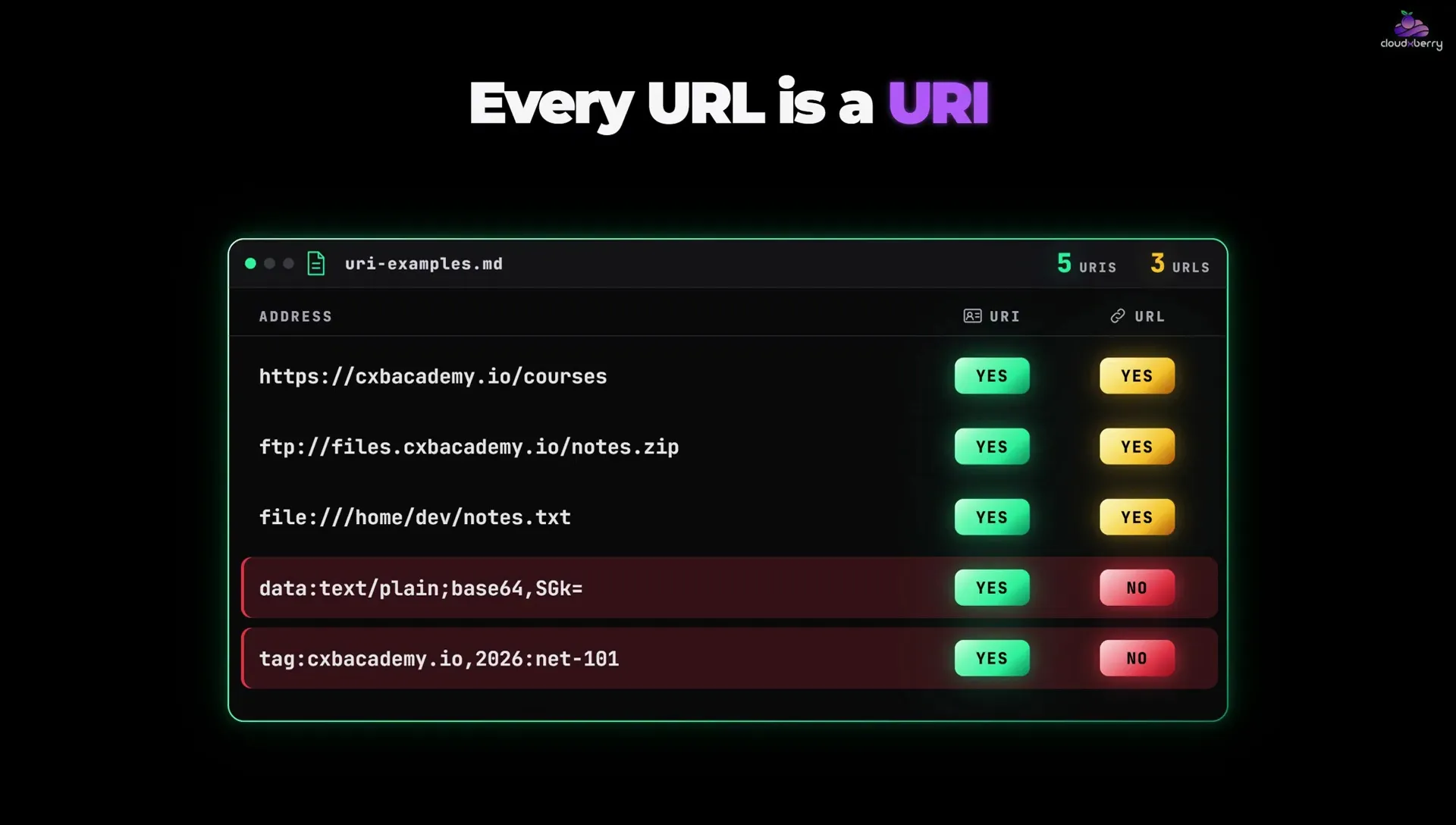This screenshot has height=825, width=1456.
Task: Click the URL chain-link column icon
Action: click(1118, 315)
